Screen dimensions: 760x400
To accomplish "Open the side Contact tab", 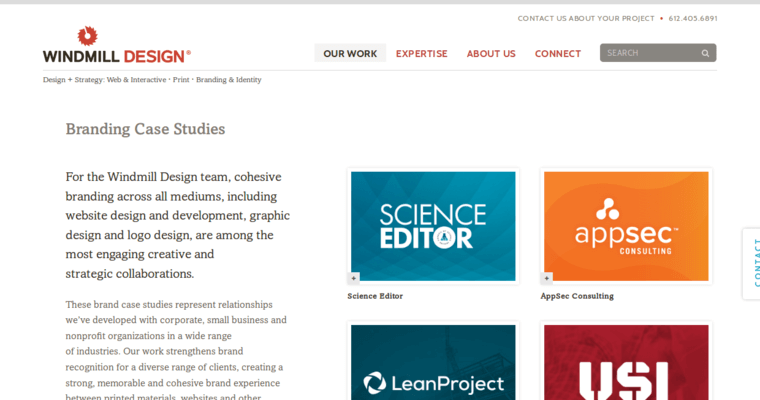I will pyautogui.click(x=752, y=263).
